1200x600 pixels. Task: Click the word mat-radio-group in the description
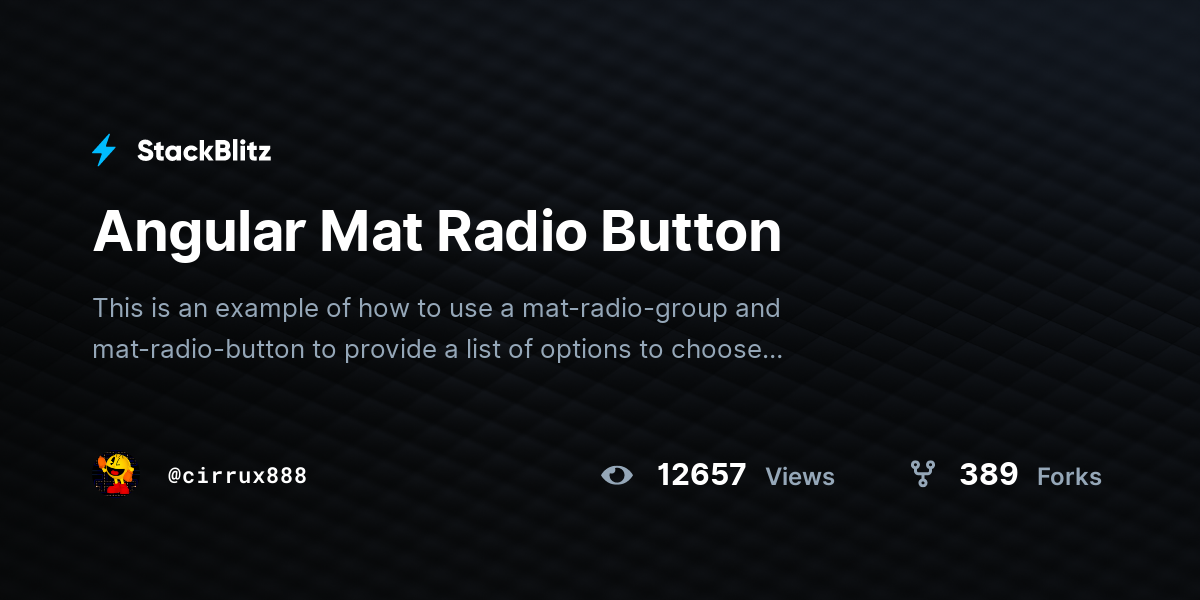(x=624, y=308)
